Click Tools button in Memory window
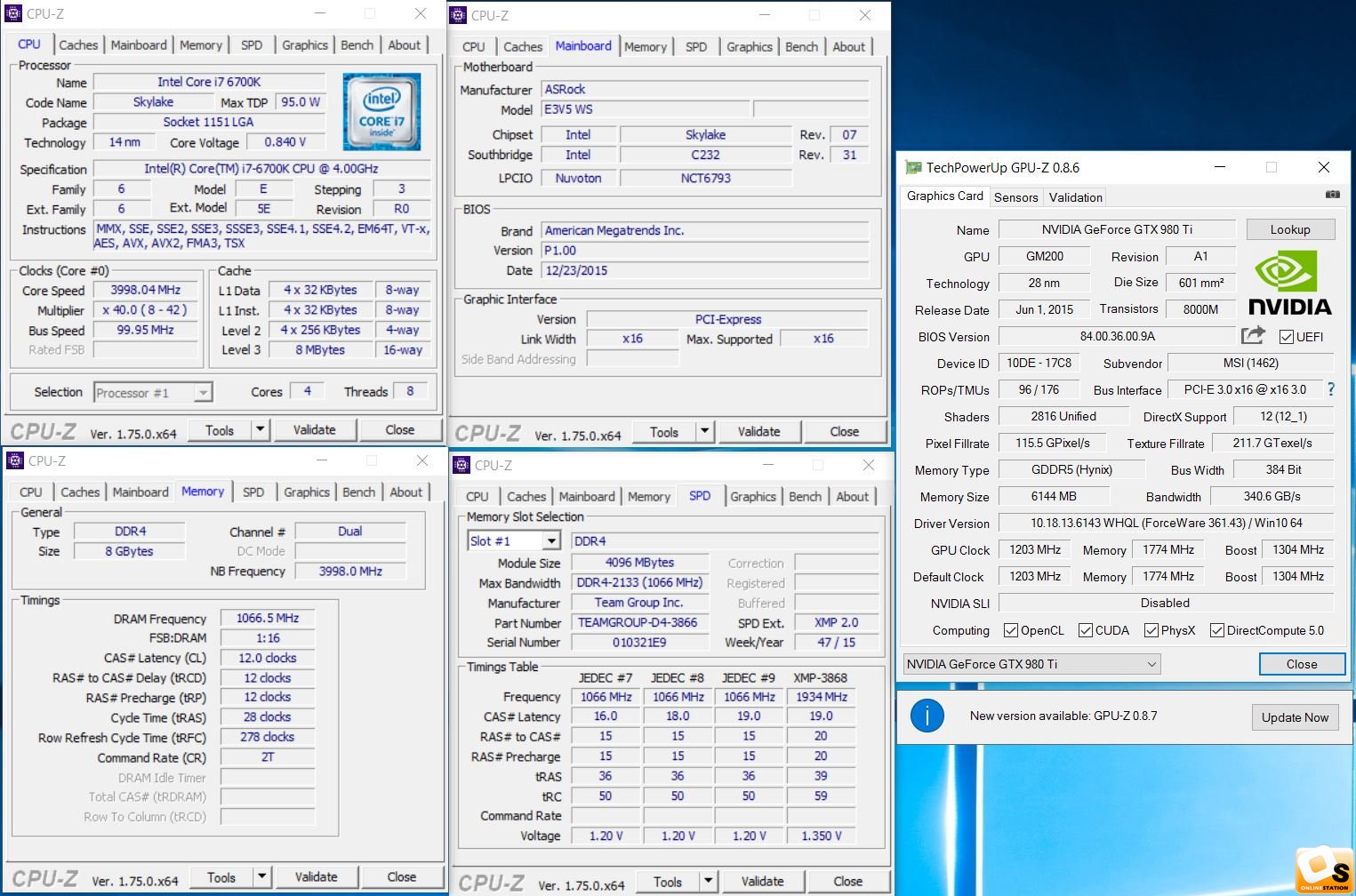The height and width of the screenshot is (896, 1356). point(221,876)
